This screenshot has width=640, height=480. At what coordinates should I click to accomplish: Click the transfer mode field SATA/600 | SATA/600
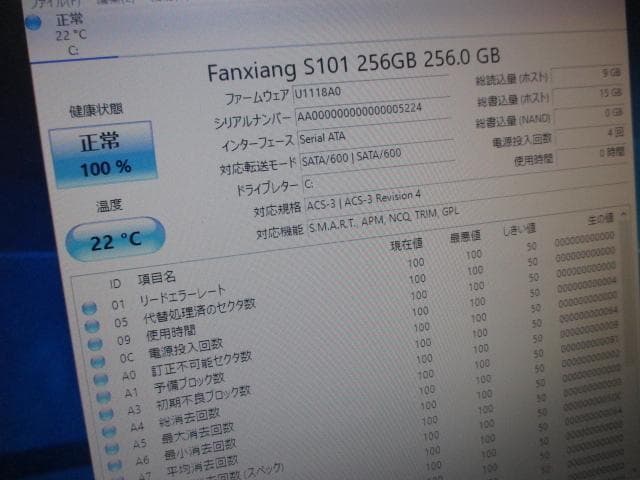[378, 157]
